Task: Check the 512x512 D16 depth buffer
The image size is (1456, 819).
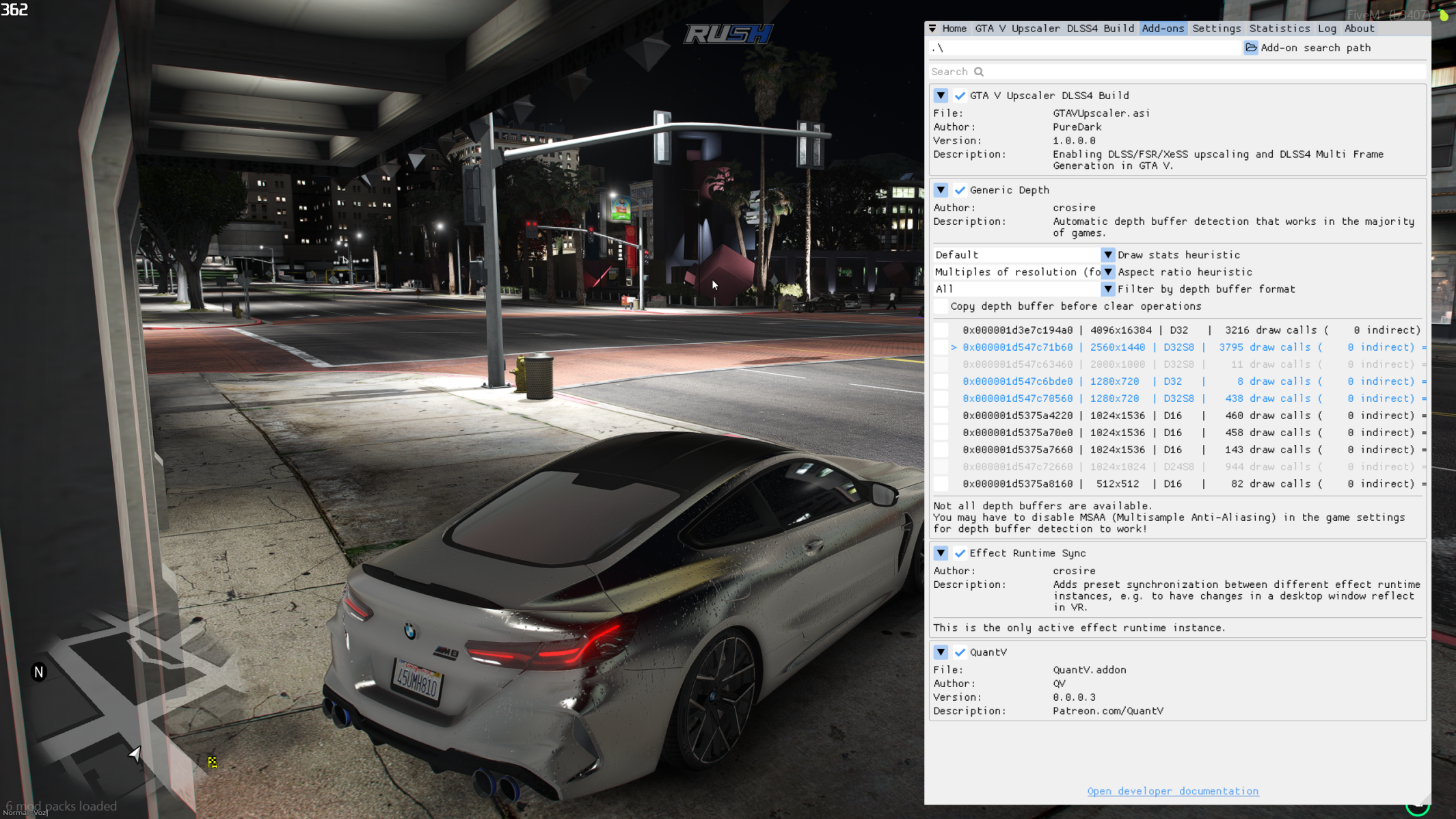Action: pos(941,484)
